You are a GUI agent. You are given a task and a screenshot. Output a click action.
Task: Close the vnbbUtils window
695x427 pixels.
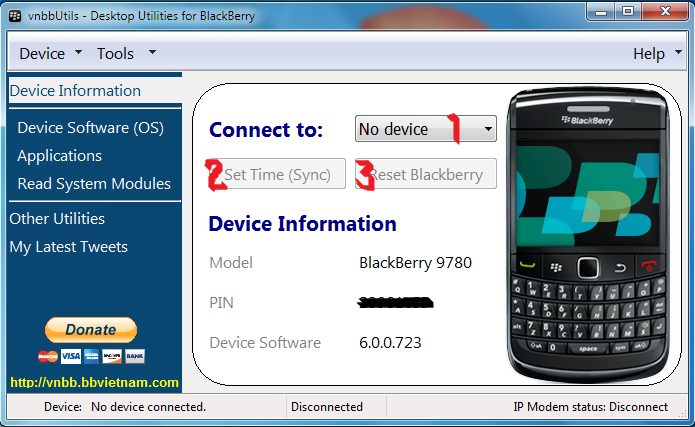[665, 12]
